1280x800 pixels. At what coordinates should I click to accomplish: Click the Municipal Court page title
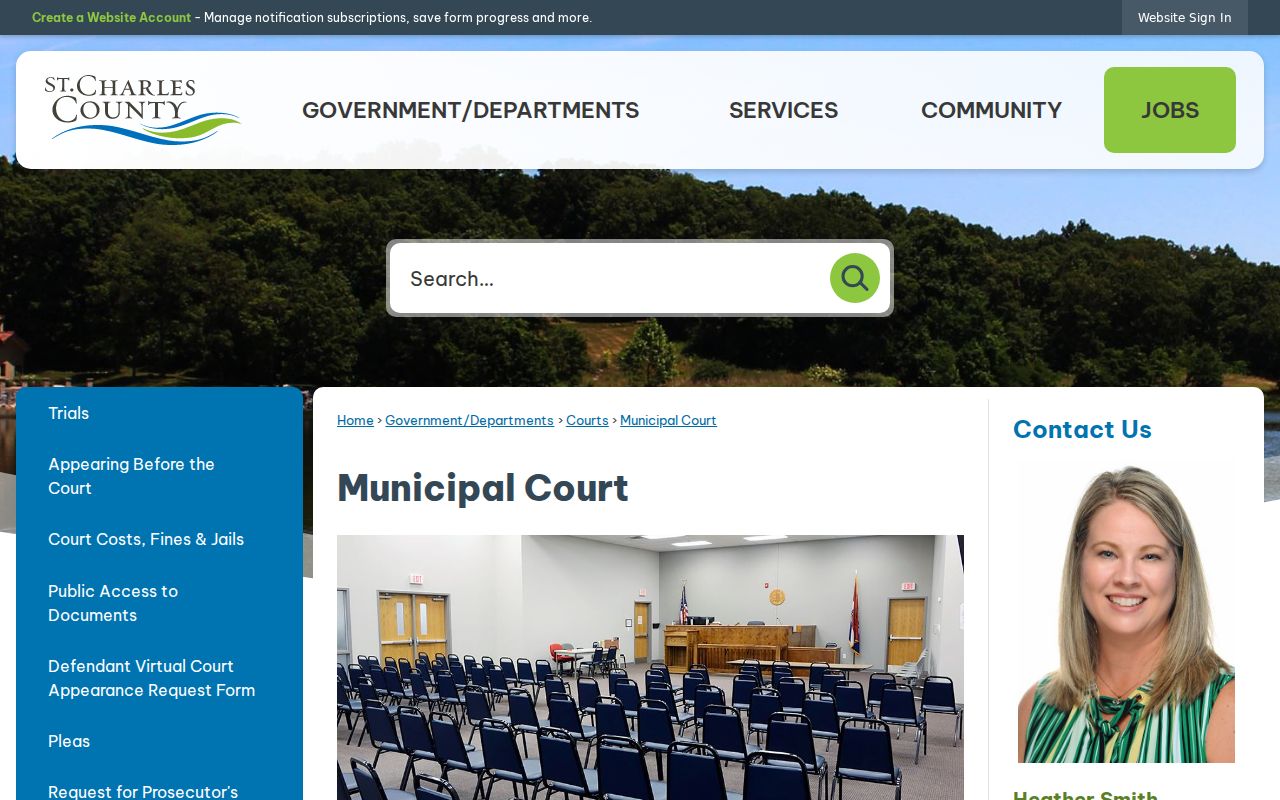pyautogui.click(x=483, y=488)
